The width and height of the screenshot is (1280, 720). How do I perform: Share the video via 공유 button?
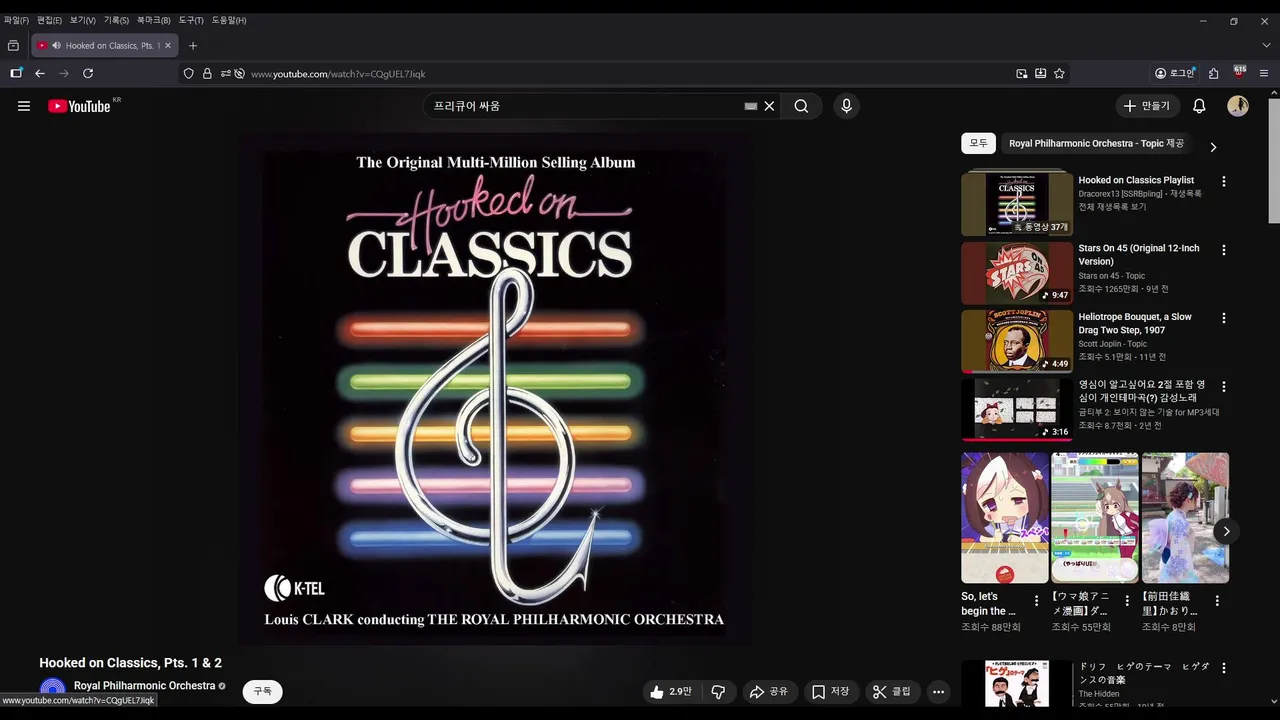(x=769, y=692)
